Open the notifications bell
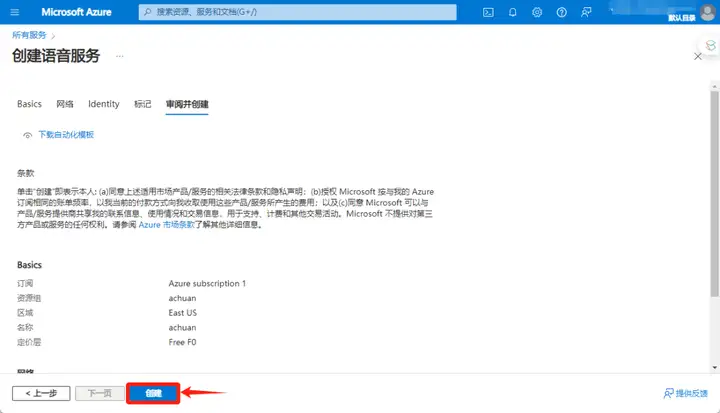This screenshot has width=720, height=413. click(x=512, y=12)
